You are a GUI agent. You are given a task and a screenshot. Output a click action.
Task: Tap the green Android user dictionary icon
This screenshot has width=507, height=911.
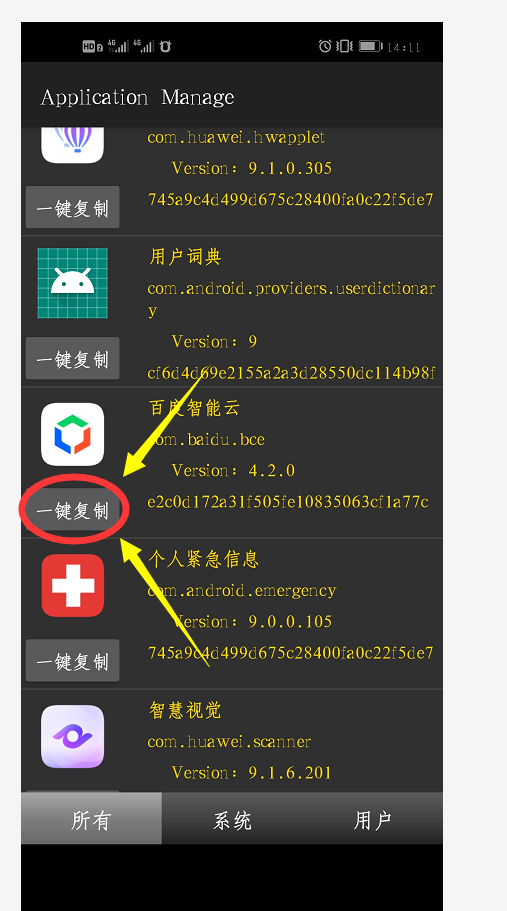73,283
